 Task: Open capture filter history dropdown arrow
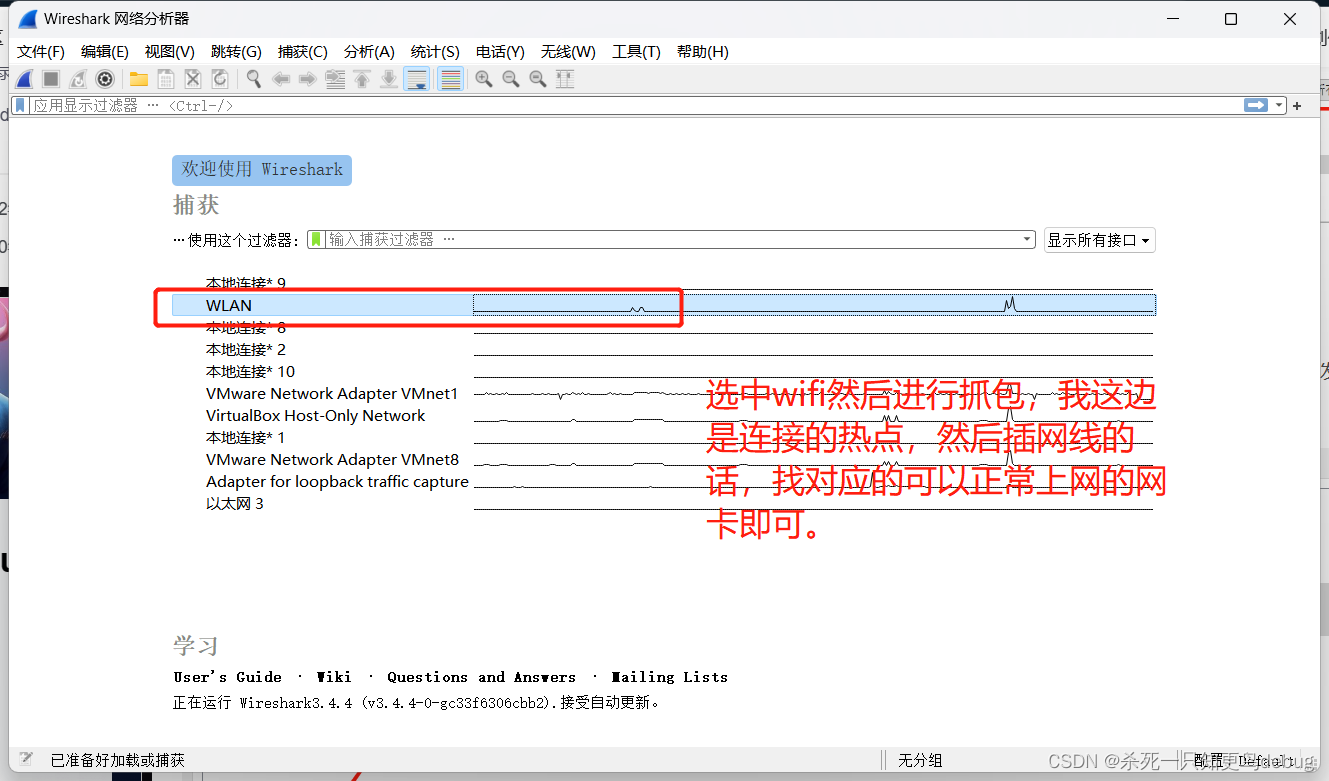(x=1027, y=240)
